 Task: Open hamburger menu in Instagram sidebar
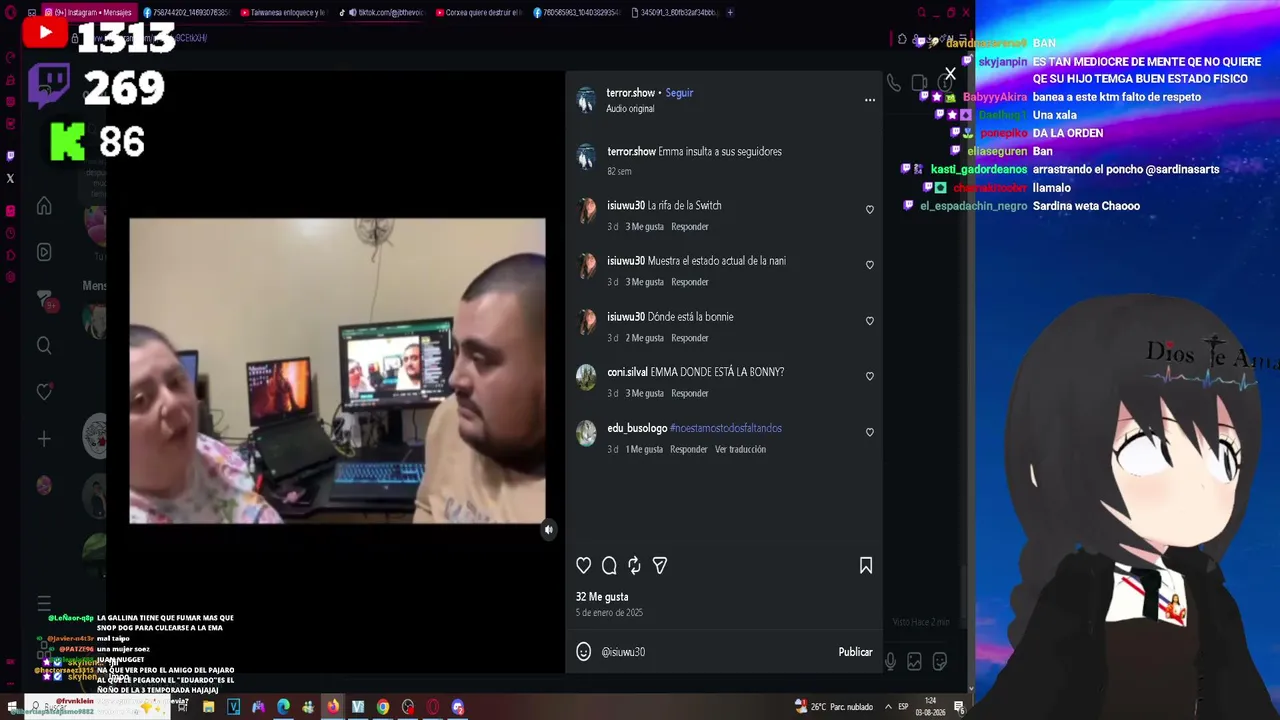[x=44, y=603]
